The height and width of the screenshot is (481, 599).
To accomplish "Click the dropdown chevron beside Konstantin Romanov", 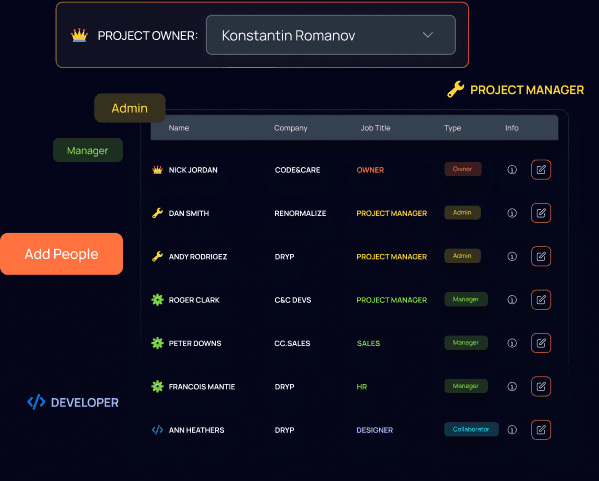I will (x=427, y=35).
